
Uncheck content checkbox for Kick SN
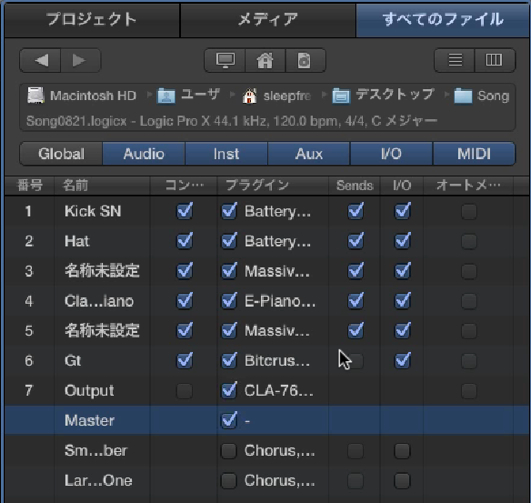coord(185,211)
